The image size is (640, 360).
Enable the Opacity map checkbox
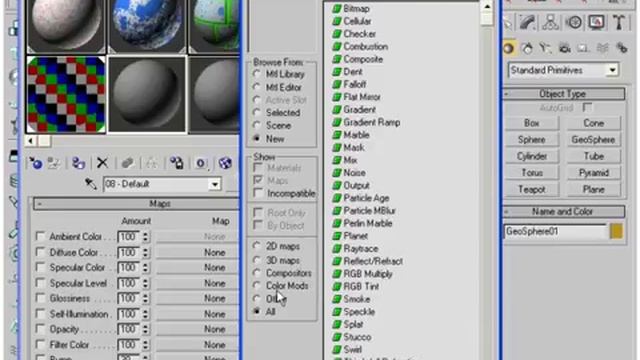40,329
